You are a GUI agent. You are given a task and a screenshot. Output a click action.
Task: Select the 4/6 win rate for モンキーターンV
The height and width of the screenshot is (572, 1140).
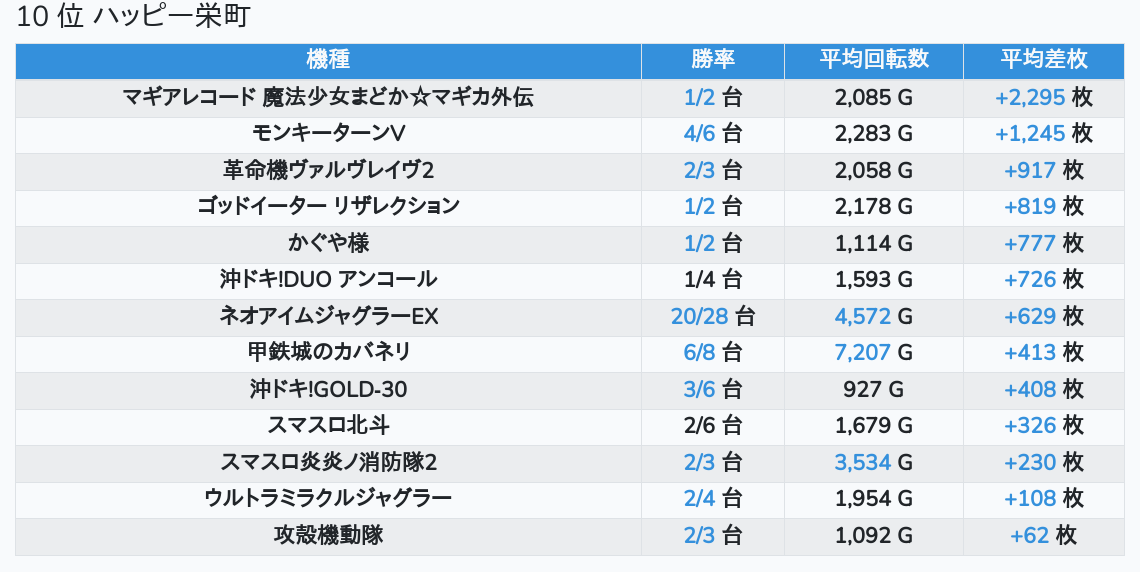tap(699, 134)
